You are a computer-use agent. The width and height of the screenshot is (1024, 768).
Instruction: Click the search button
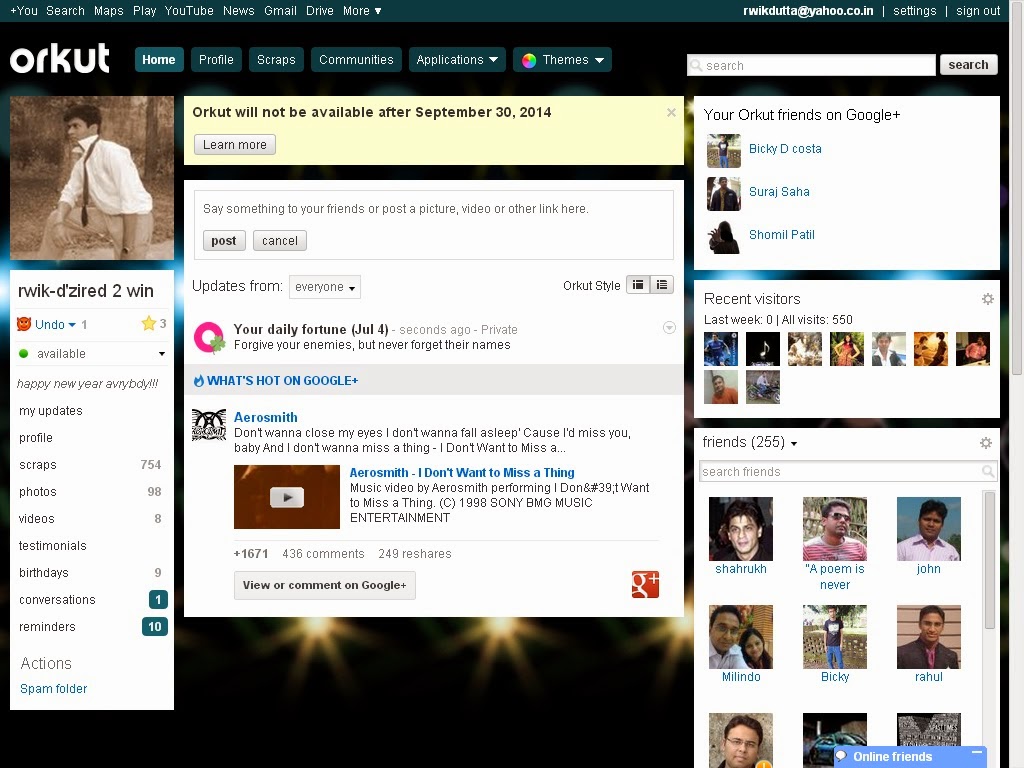pos(968,65)
